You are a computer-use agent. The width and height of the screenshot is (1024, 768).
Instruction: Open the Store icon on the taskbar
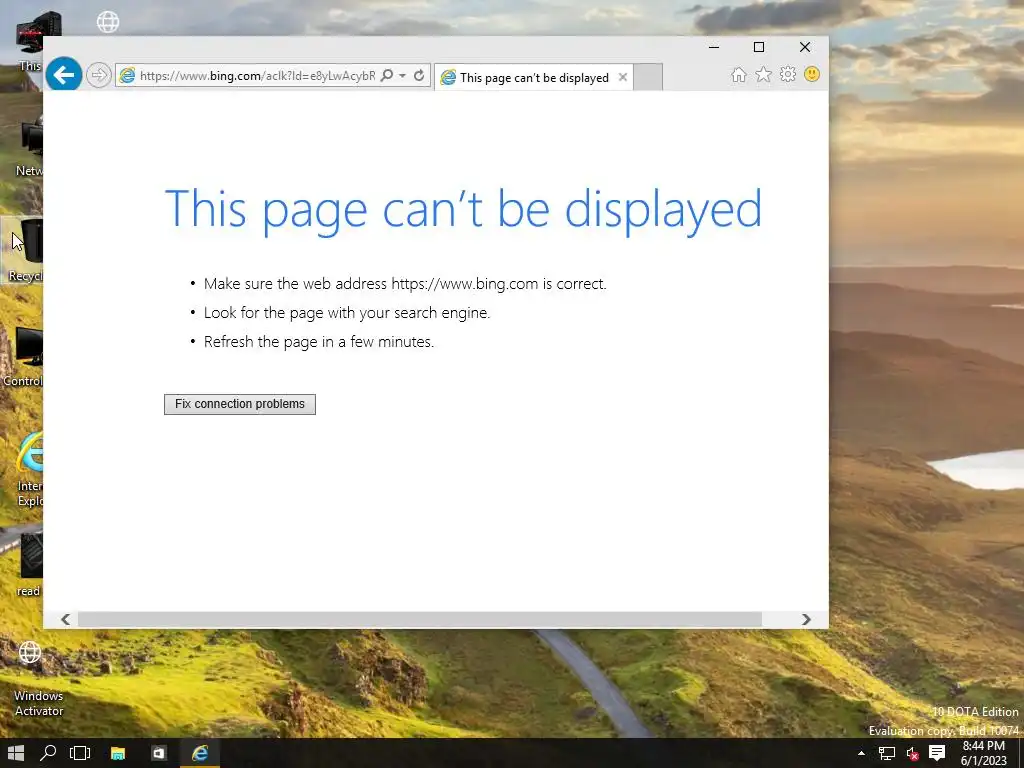point(159,753)
